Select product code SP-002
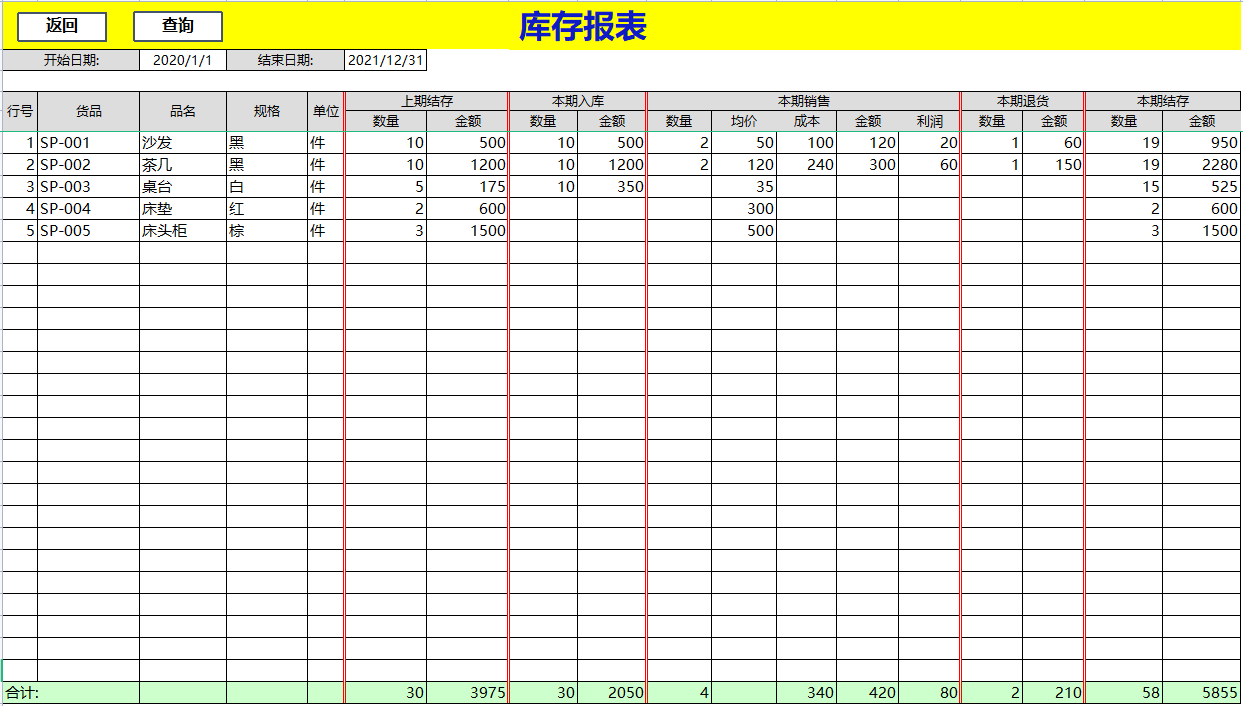The width and height of the screenshot is (1243, 706). [x=89, y=165]
